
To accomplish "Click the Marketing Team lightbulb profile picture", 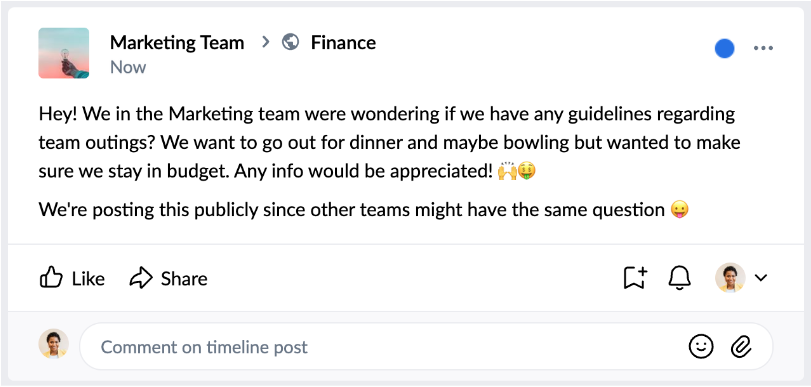I will [64, 53].
